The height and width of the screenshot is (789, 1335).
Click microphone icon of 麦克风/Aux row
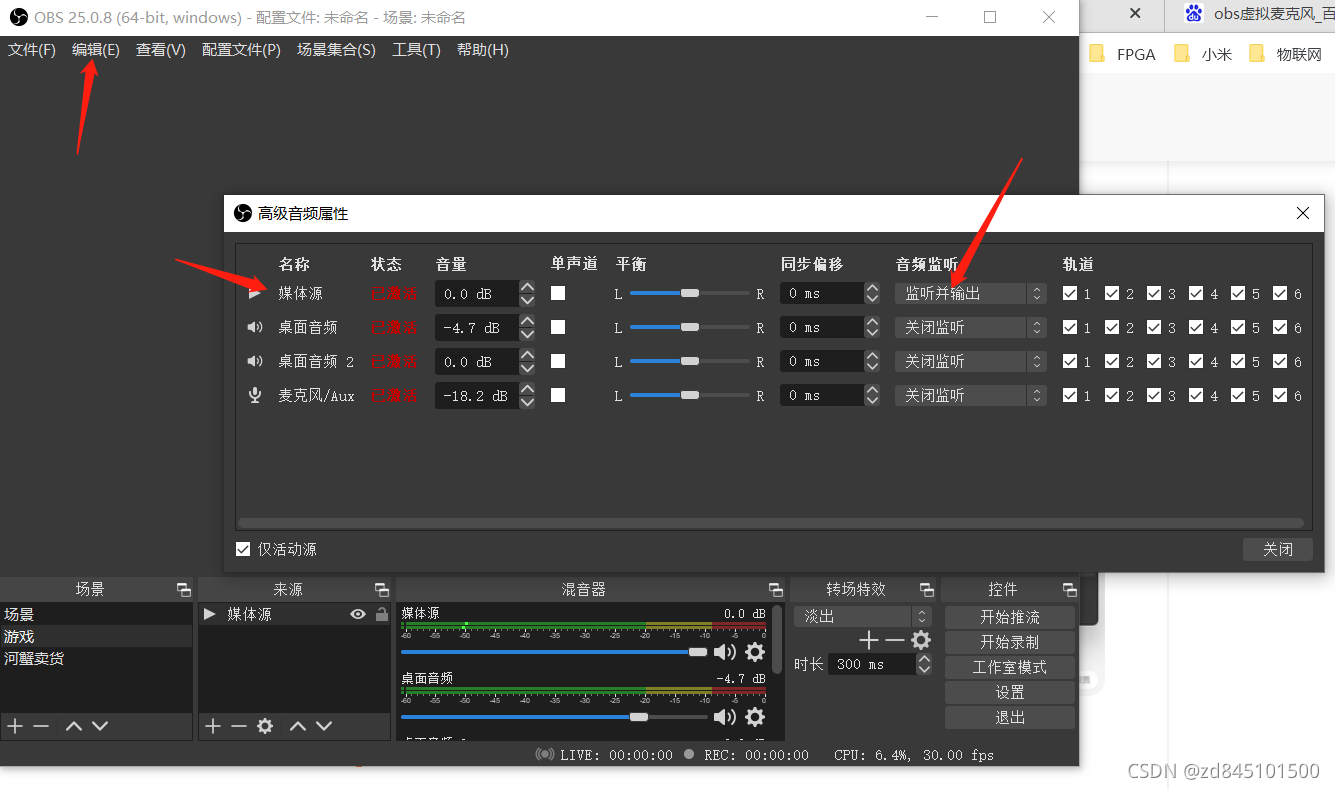coord(255,395)
